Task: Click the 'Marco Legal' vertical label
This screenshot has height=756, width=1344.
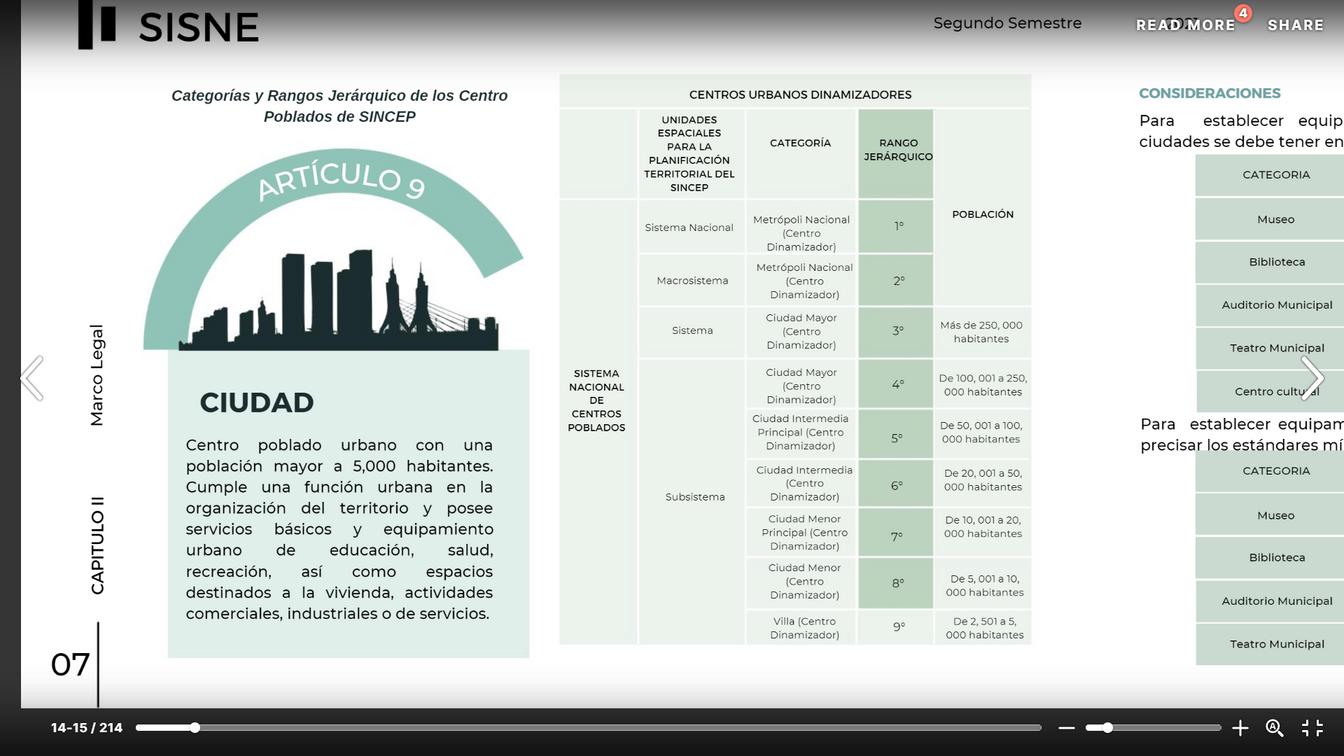Action: (96, 375)
